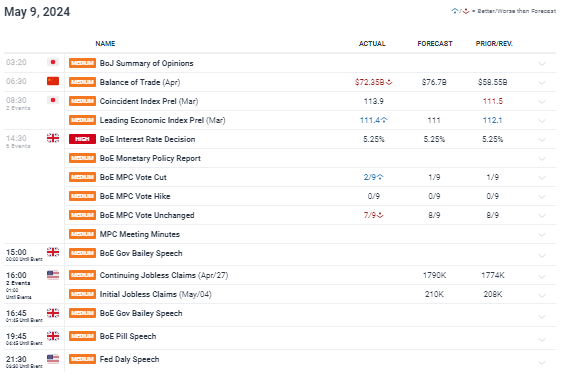Click the US flag at 21:30

53,359
